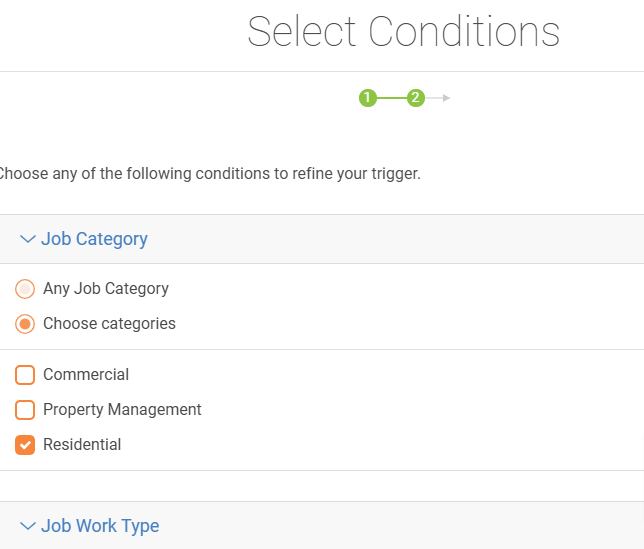Click the Residential label text
644x549 pixels.
82,445
